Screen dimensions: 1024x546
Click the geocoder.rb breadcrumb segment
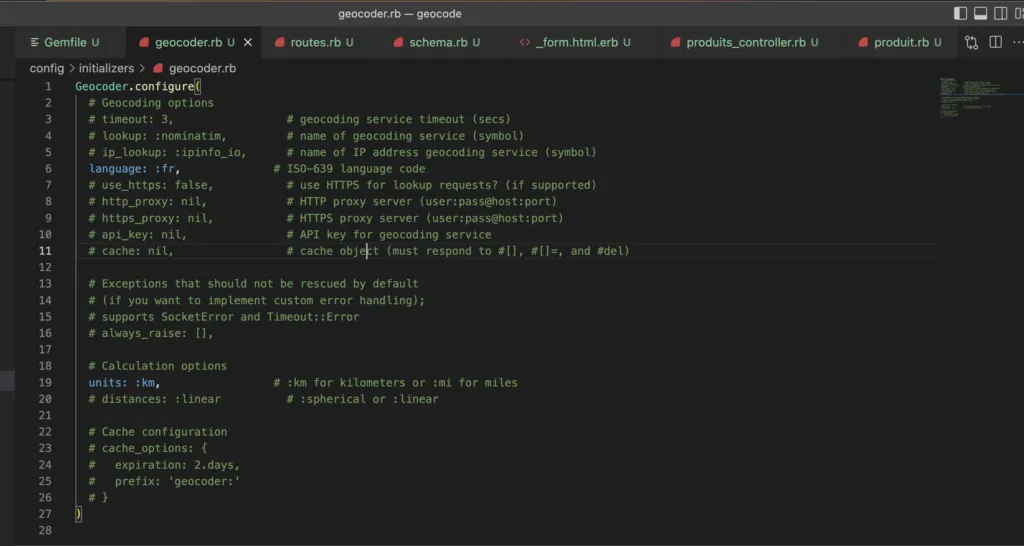click(x=202, y=68)
